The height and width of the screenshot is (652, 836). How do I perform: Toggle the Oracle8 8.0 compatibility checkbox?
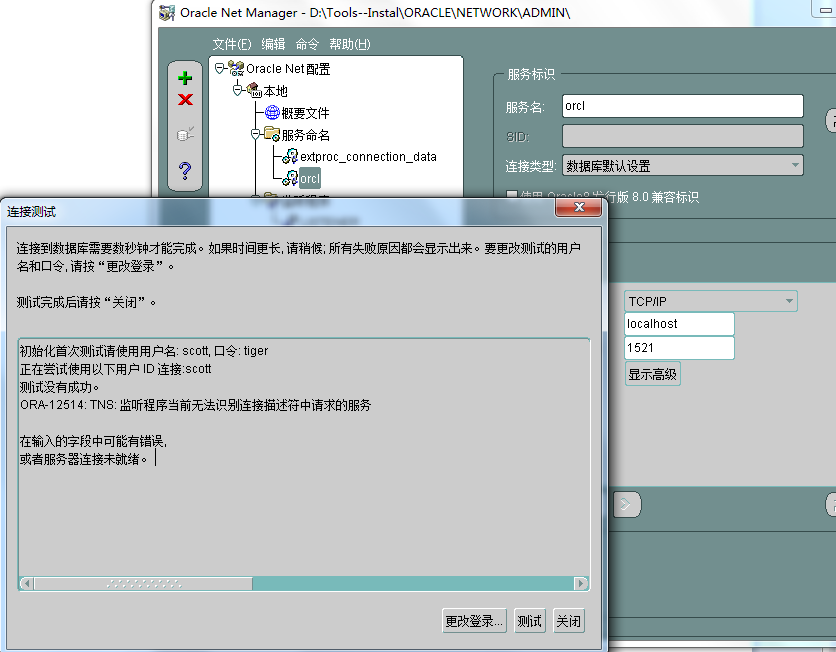click(511, 196)
